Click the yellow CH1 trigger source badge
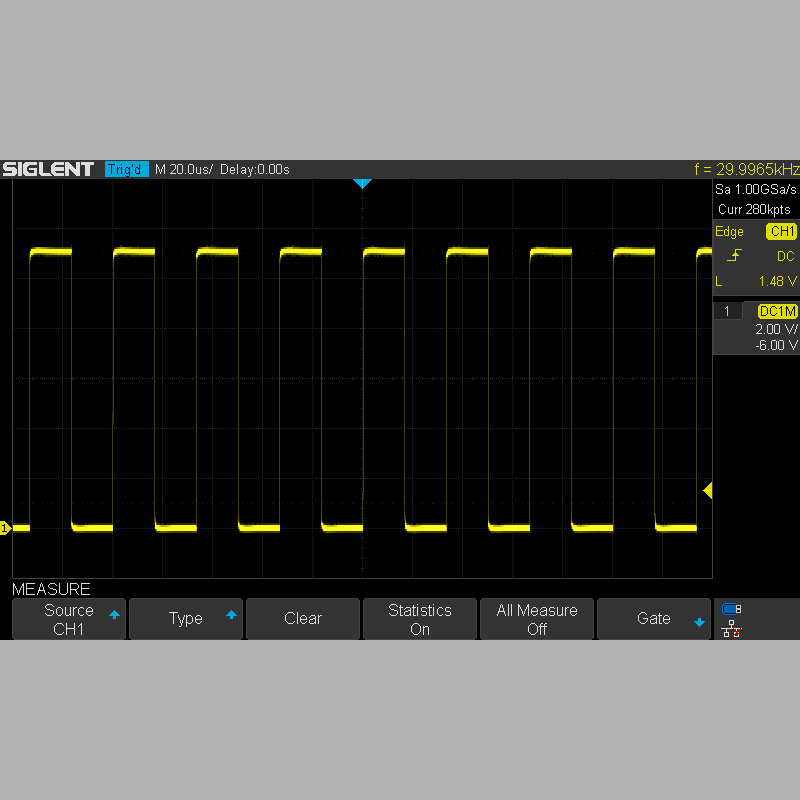This screenshot has height=800, width=800. click(x=781, y=232)
